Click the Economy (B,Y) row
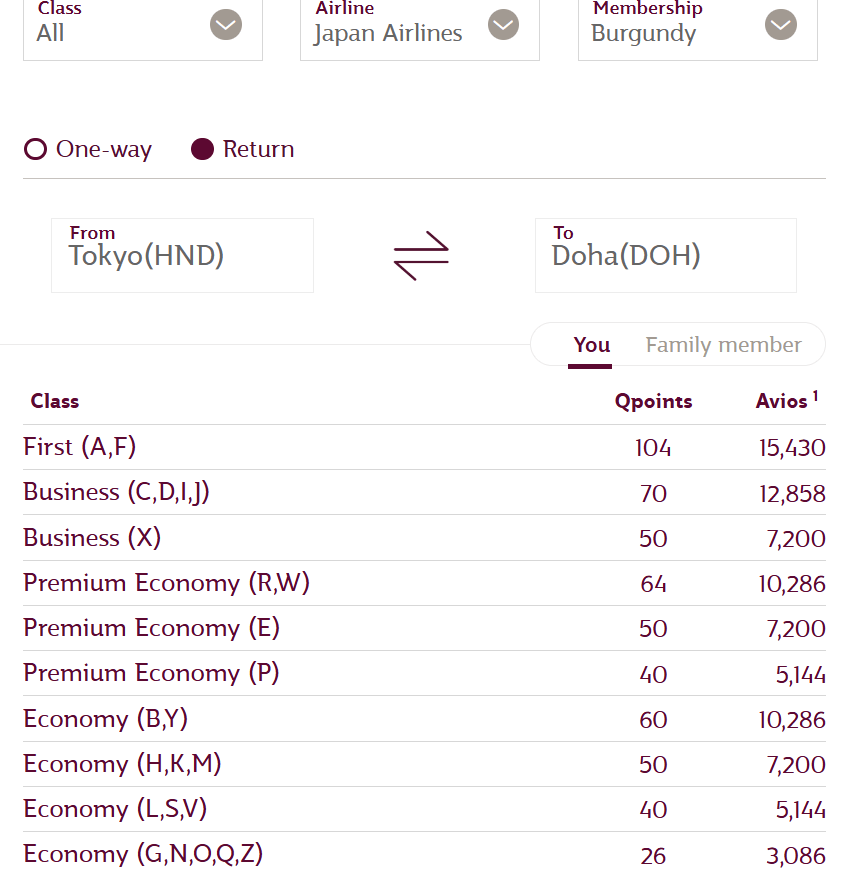This screenshot has width=859, height=873. click(x=105, y=719)
